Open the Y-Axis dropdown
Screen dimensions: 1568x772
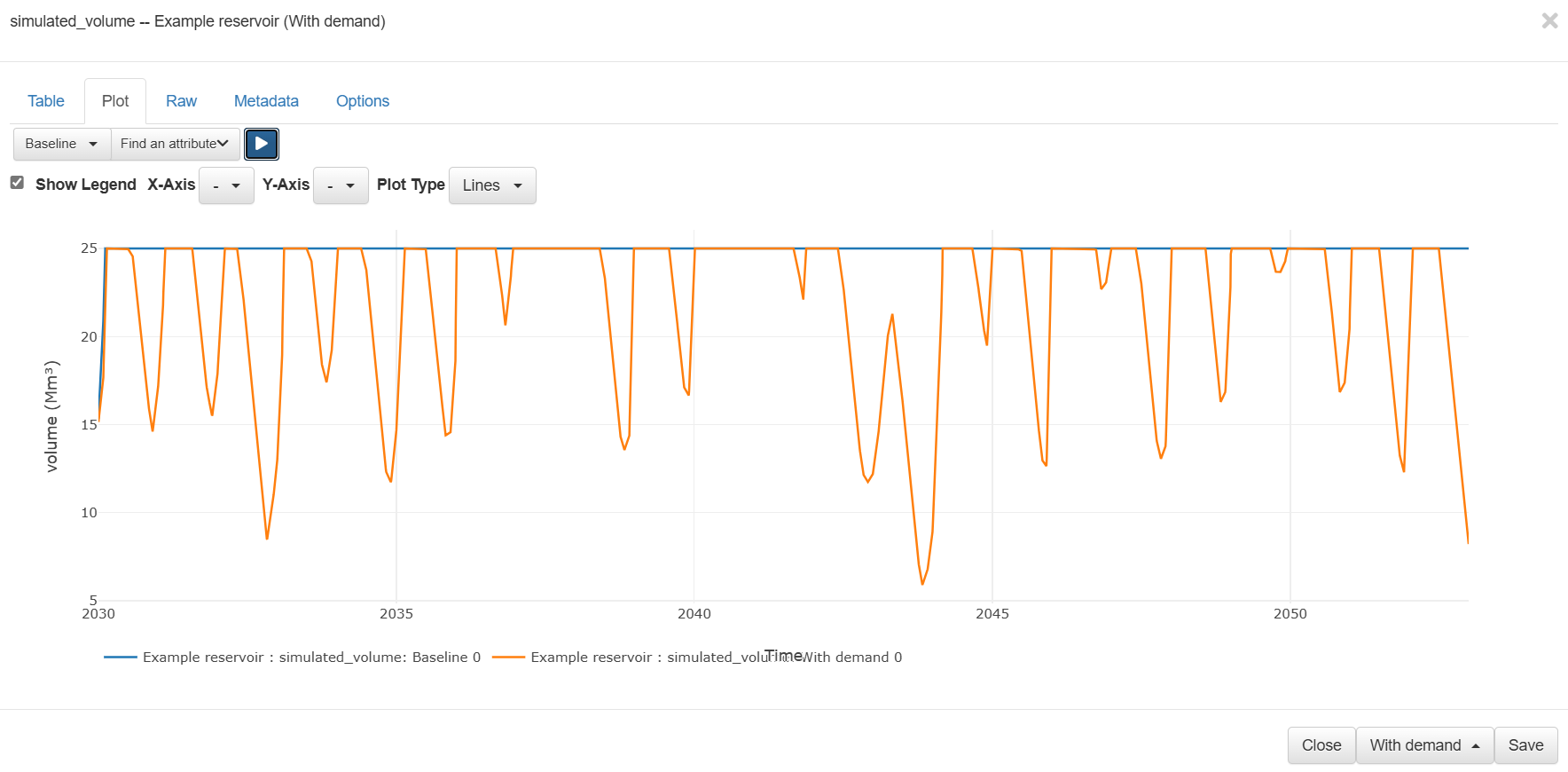tap(341, 185)
